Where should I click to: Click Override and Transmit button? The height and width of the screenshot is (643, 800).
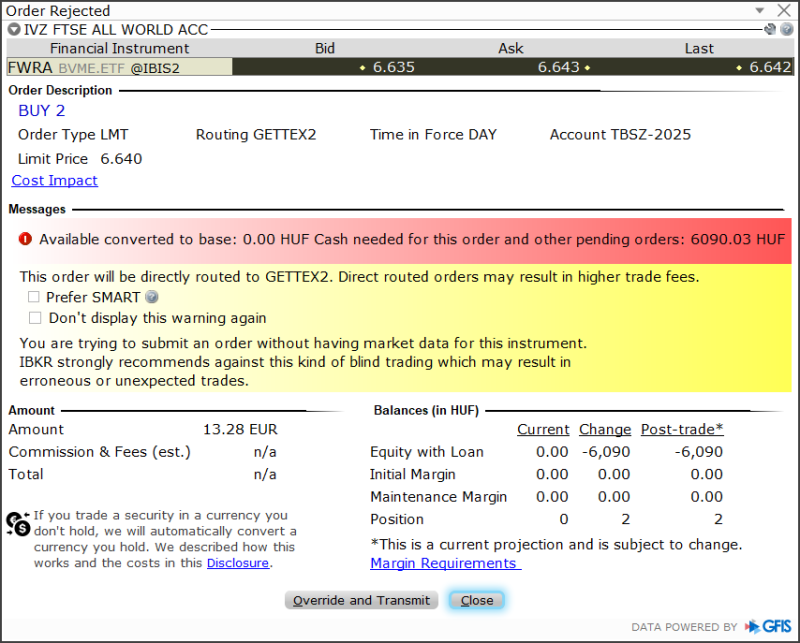tap(361, 600)
